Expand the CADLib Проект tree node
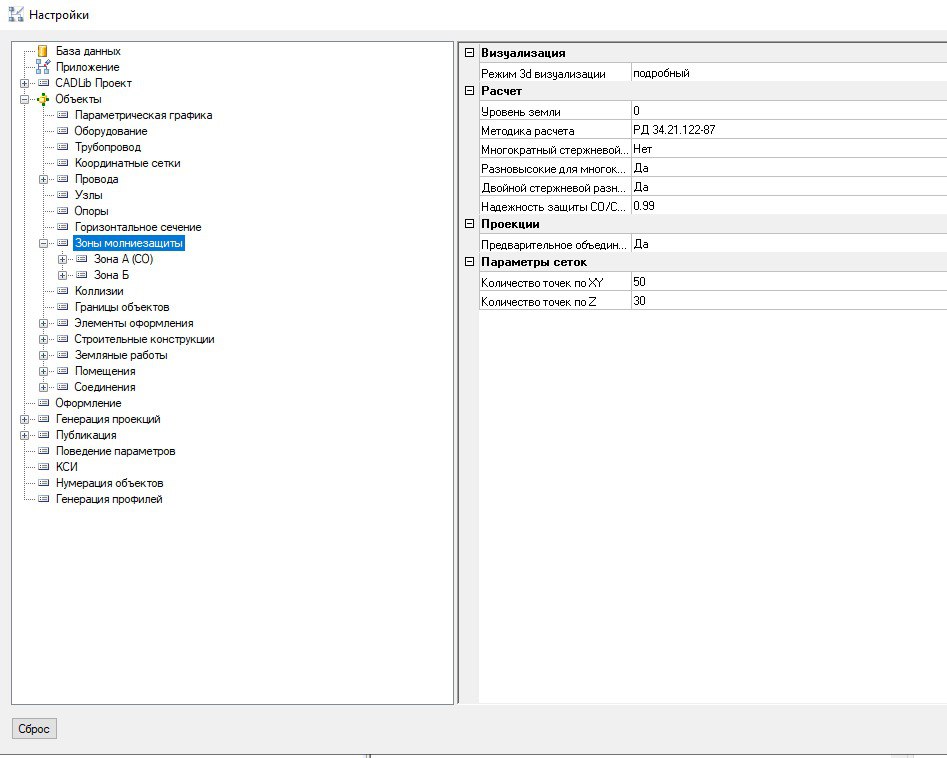This screenshot has height=758, width=947. pyautogui.click(x=24, y=83)
